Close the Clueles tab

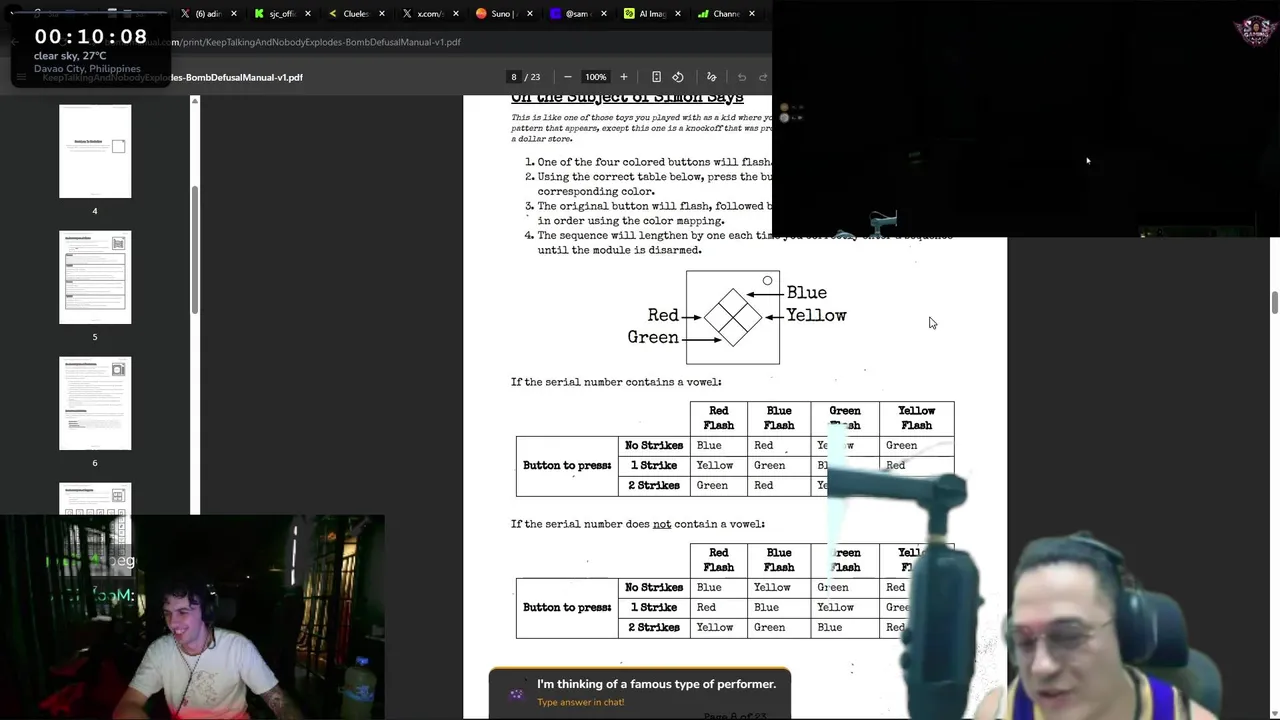pos(382,14)
